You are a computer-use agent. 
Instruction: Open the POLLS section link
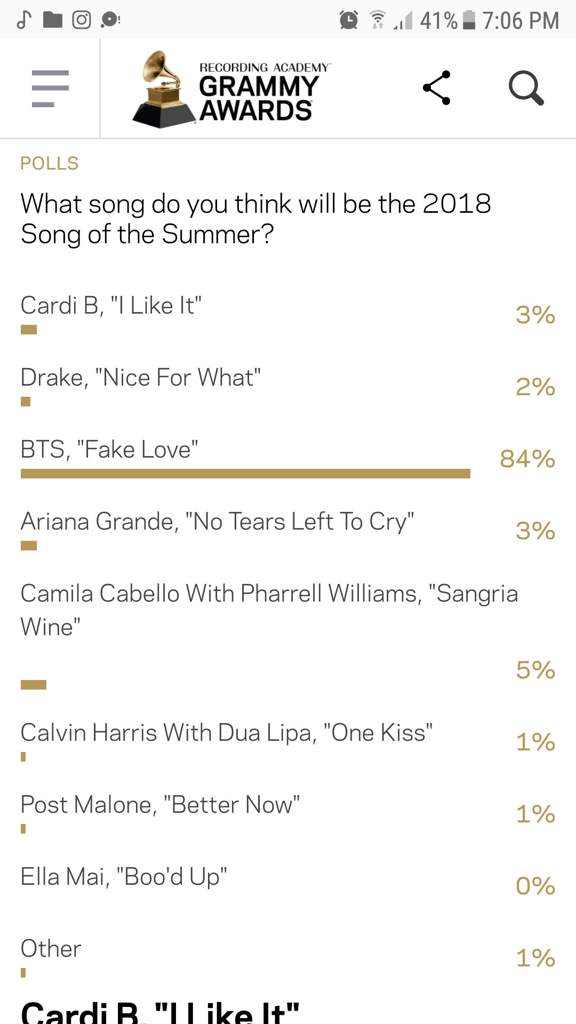50,163
